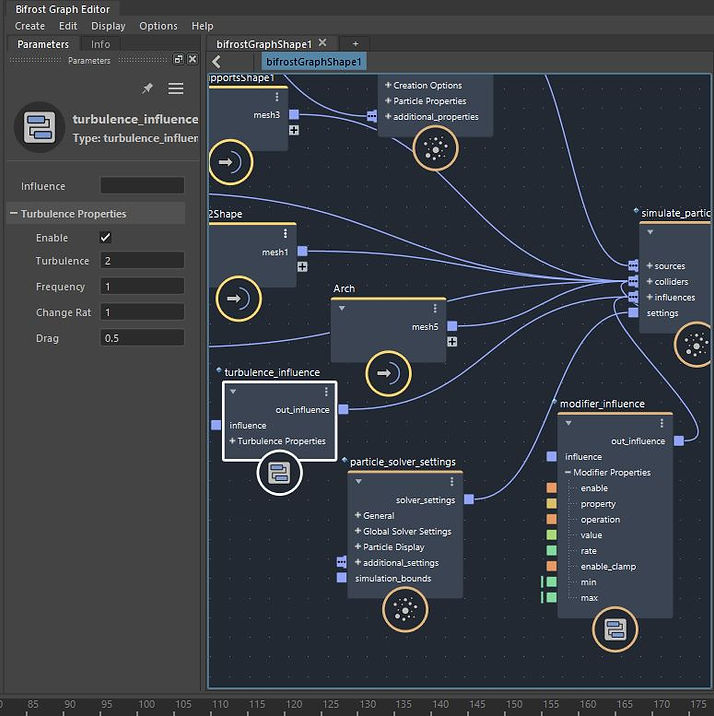Open the Display menu
Viewport: 714px width, 716px height.
(108, 26)
